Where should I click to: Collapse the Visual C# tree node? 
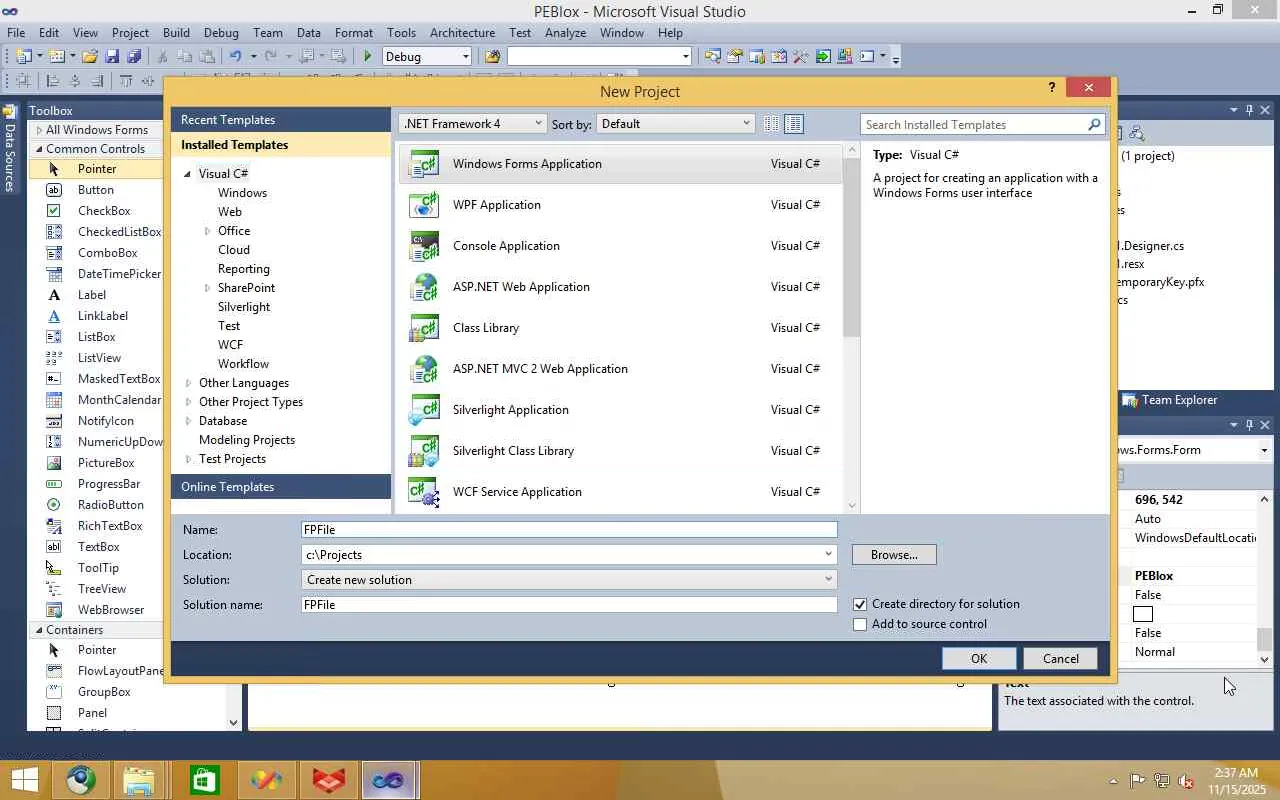187,174
